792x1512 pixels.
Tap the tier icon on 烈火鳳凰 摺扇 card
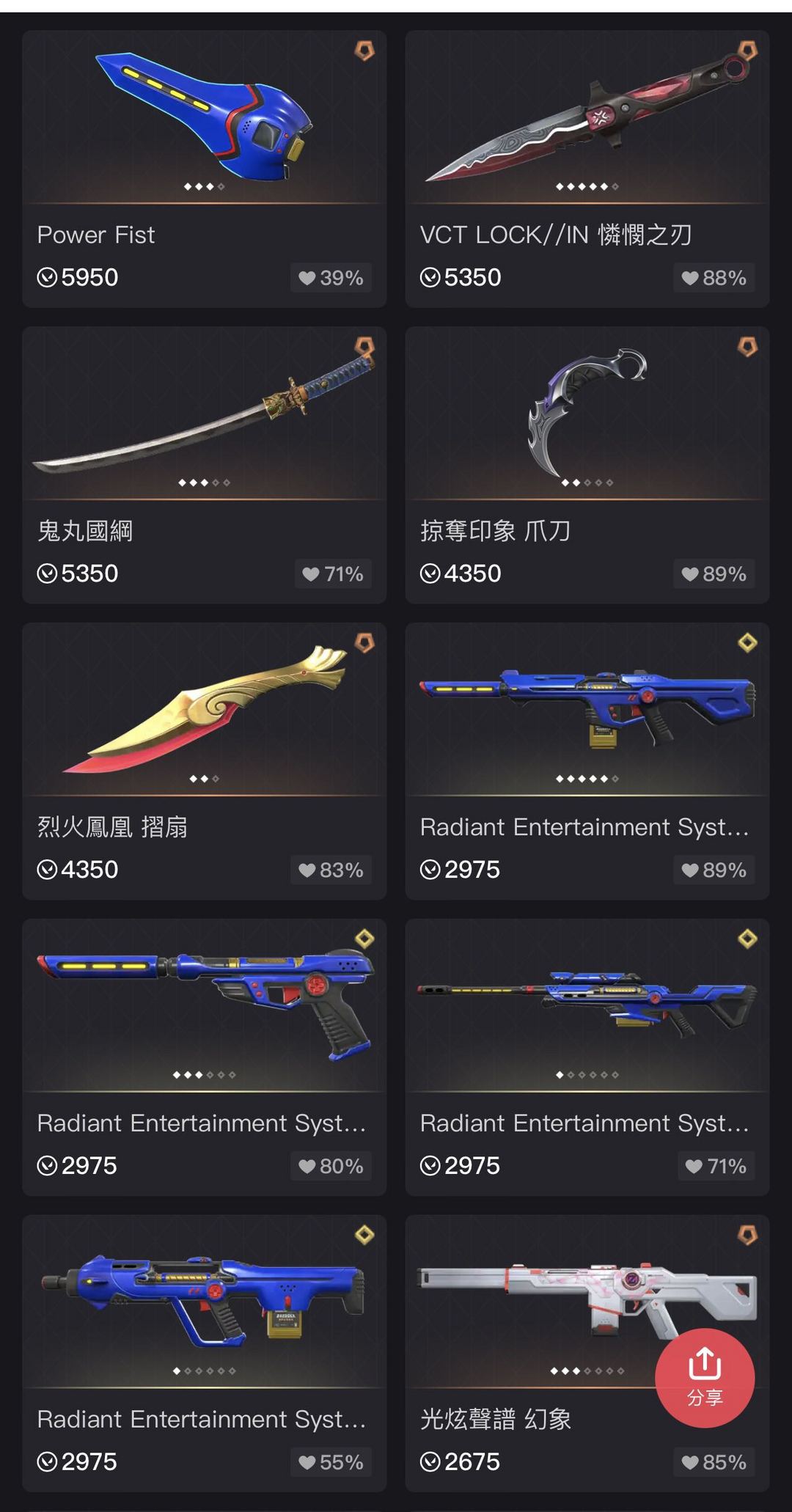click(x=364, y=643)
